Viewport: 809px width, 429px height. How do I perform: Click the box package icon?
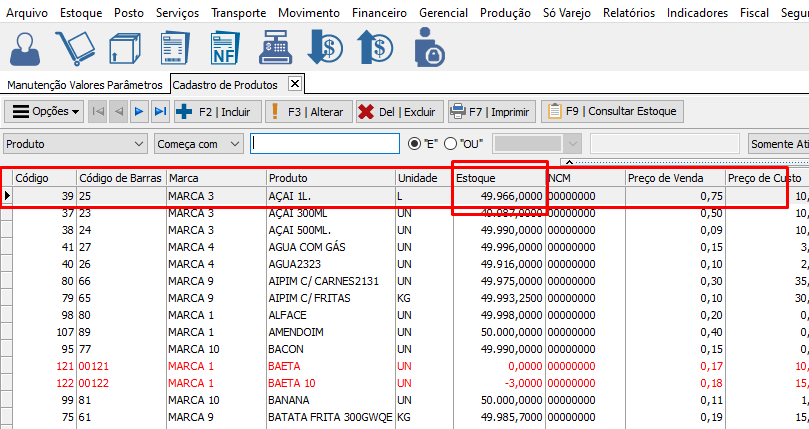point(126,48)
